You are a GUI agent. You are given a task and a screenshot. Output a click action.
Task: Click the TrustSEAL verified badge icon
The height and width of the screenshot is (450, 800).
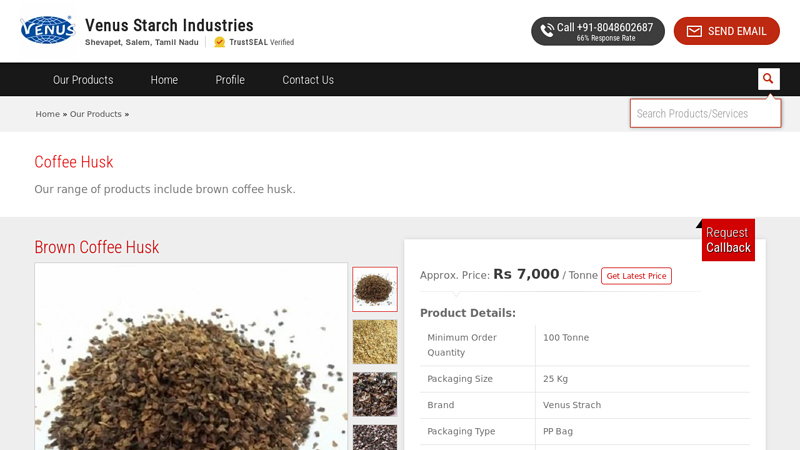click(219, 42)
